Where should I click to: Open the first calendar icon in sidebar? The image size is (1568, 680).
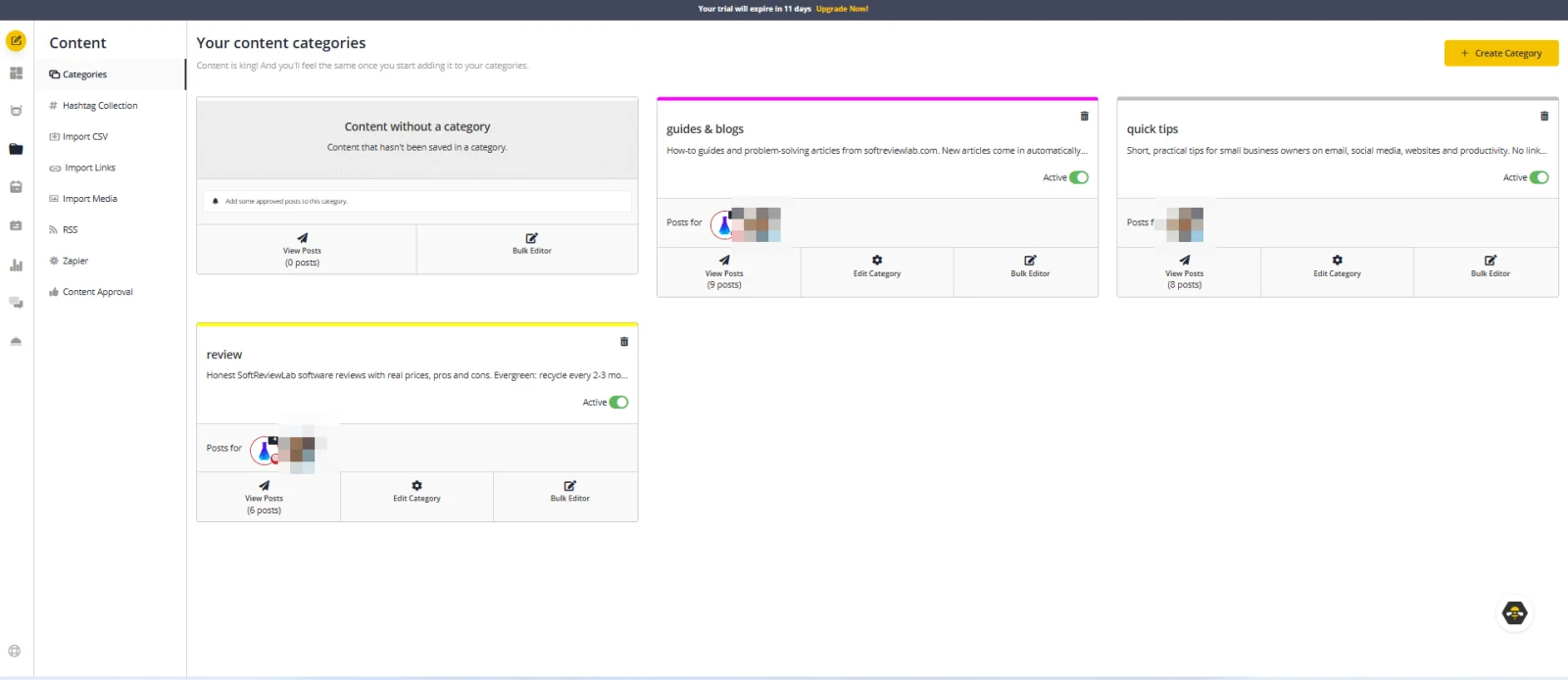click(16, 187)
